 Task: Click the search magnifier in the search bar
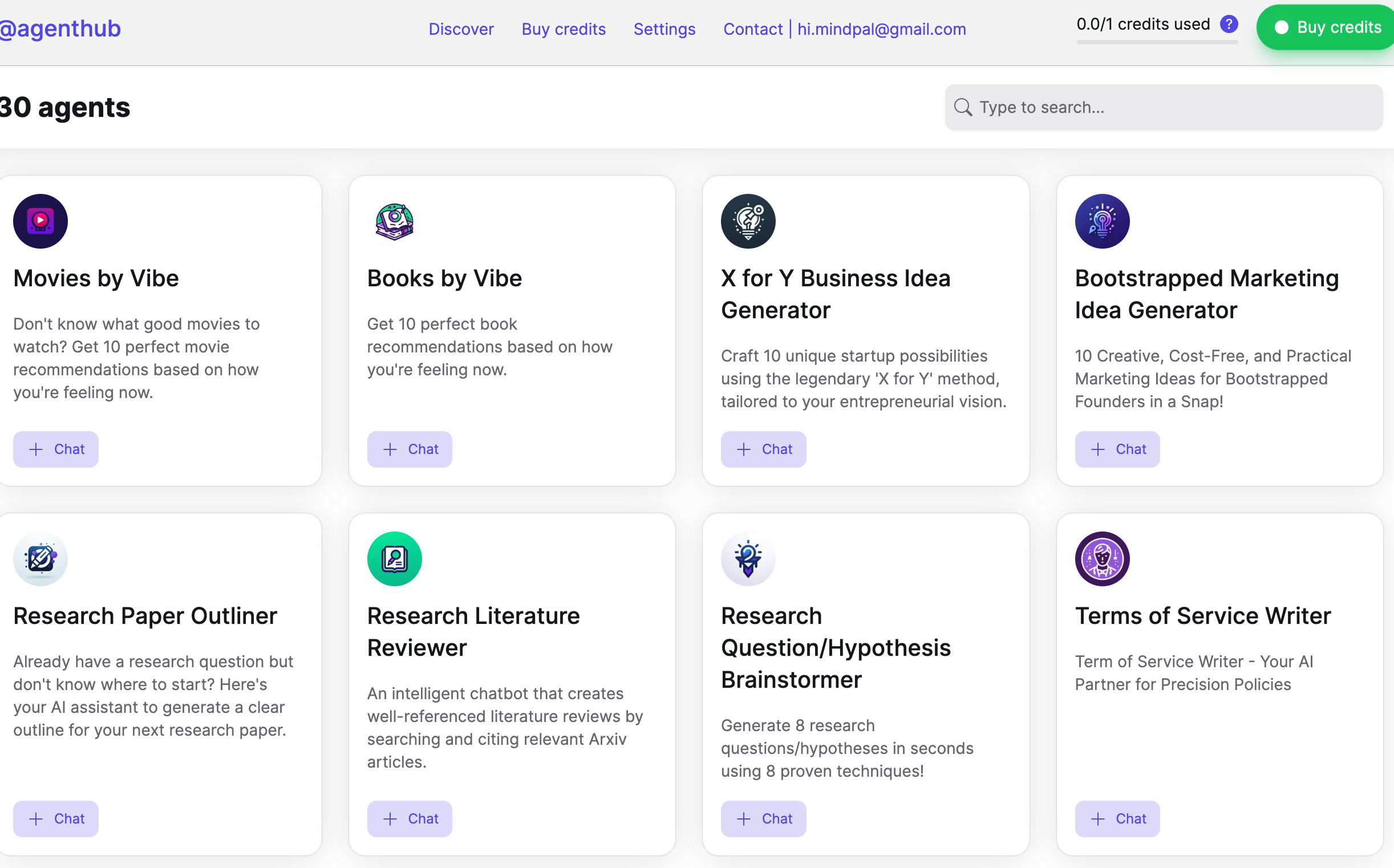963,107
